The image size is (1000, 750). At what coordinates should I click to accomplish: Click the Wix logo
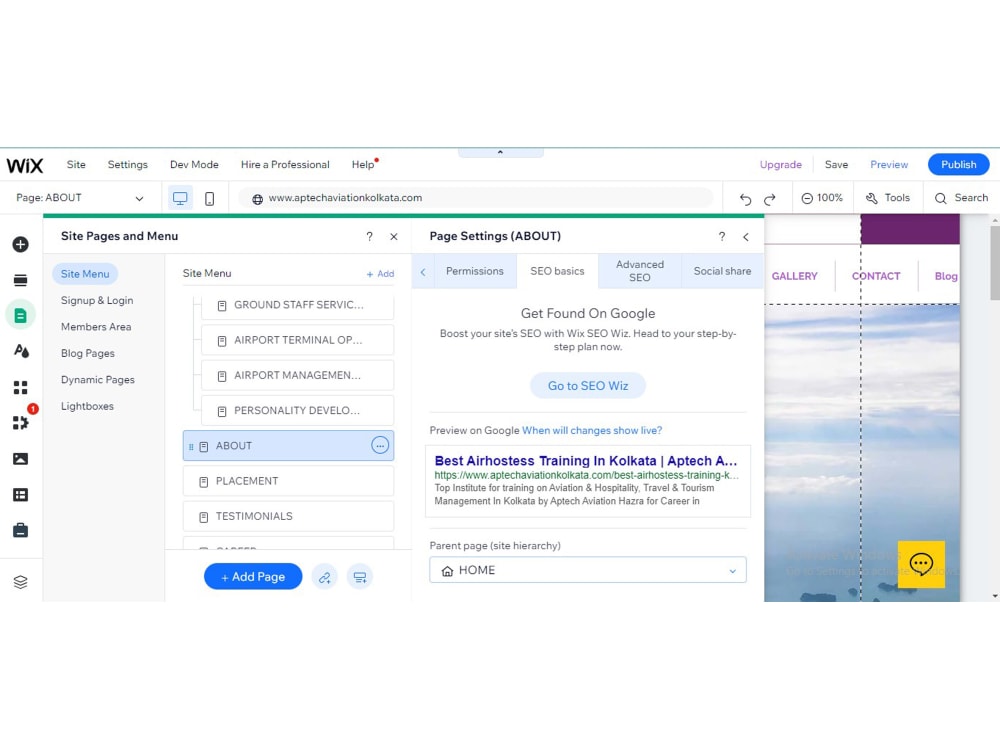25,165
